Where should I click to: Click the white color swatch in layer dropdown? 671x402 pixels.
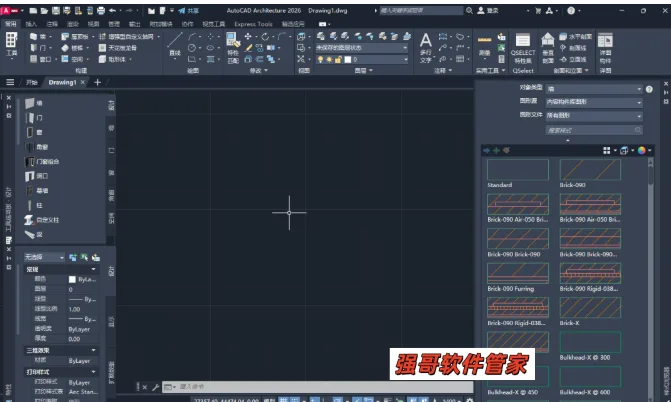(x=347, y=60)
